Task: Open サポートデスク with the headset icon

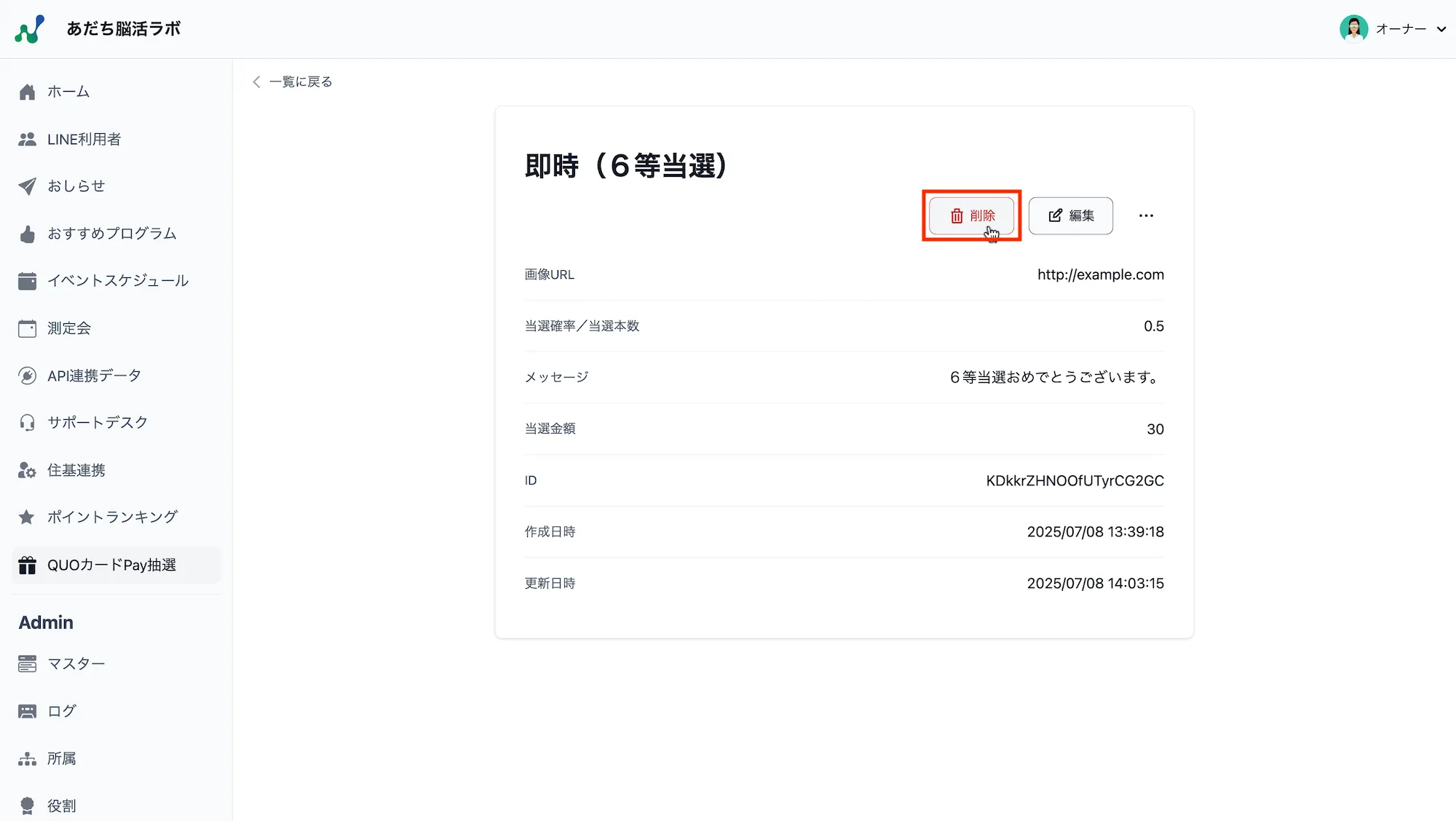Action: tap(27, 422)
